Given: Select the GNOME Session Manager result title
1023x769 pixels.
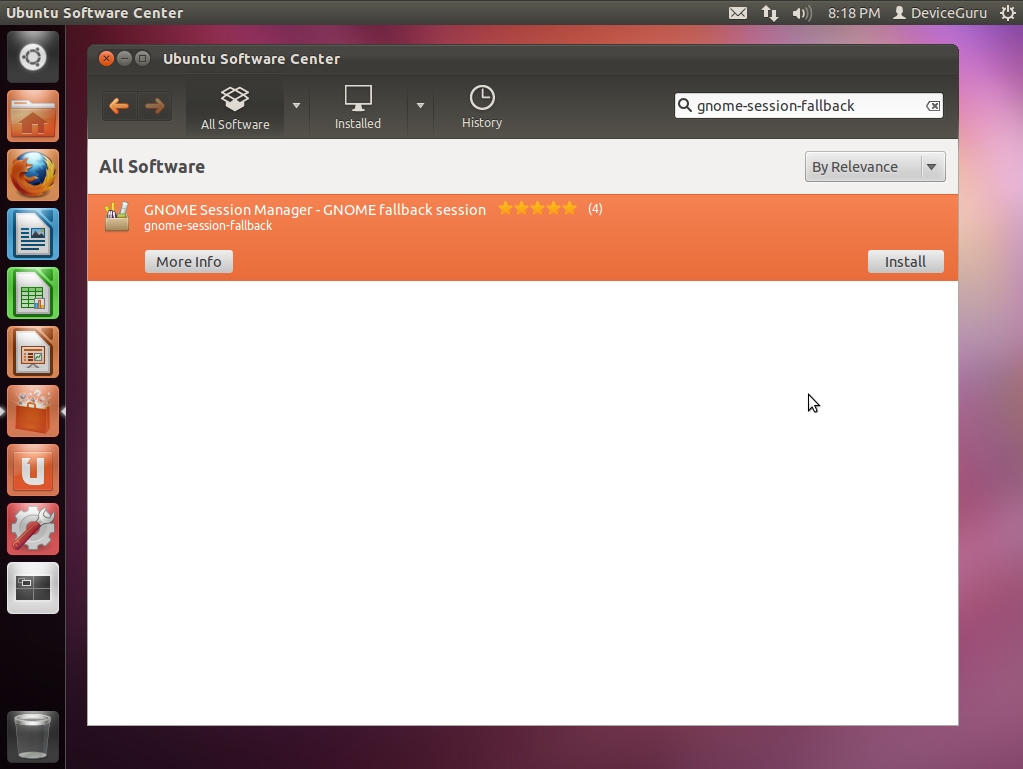Looking at the screenshot, I should pos(314,209).
